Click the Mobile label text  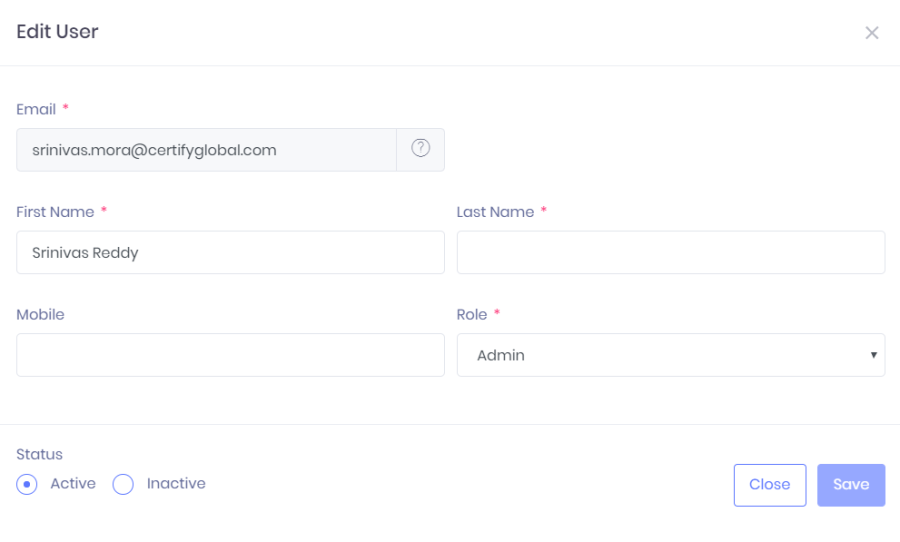point(40,315)
